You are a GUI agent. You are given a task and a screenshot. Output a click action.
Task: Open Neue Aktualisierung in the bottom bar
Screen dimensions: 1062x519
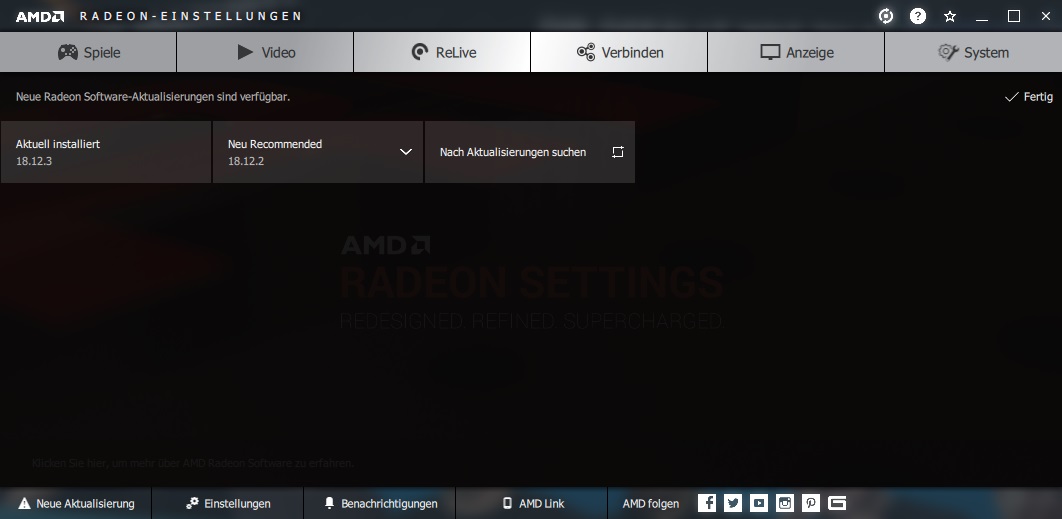[x=76, y=503]
